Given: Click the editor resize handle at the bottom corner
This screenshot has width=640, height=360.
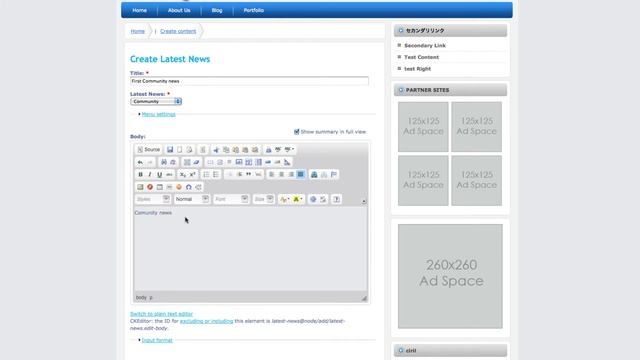Looking at the screenshot, I should [x=364, y=298].
